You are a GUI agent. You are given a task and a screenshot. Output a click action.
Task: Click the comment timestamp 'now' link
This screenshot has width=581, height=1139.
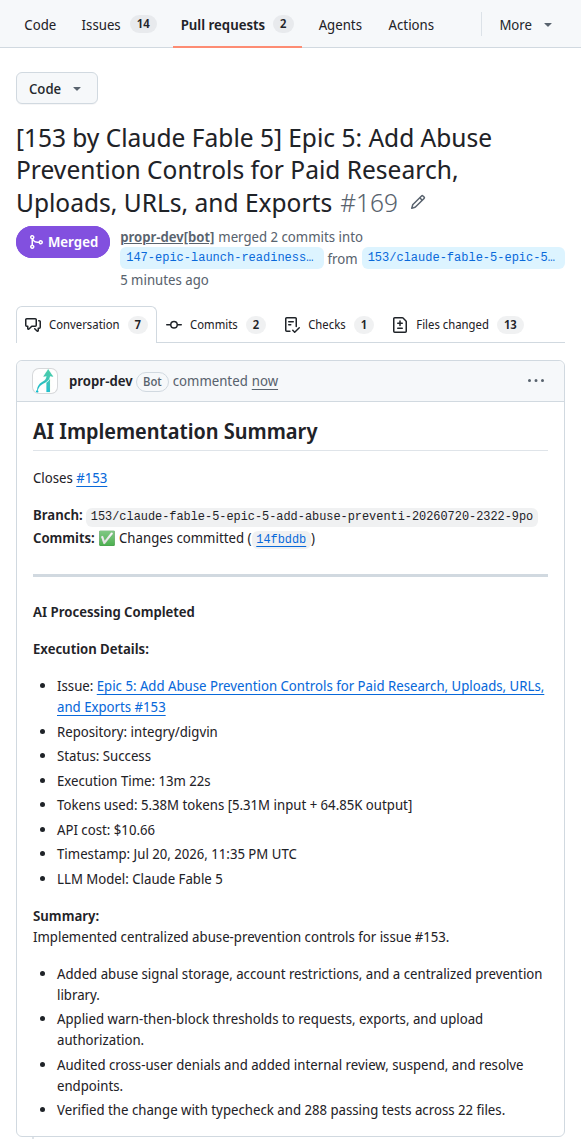(x=265, y=381)
